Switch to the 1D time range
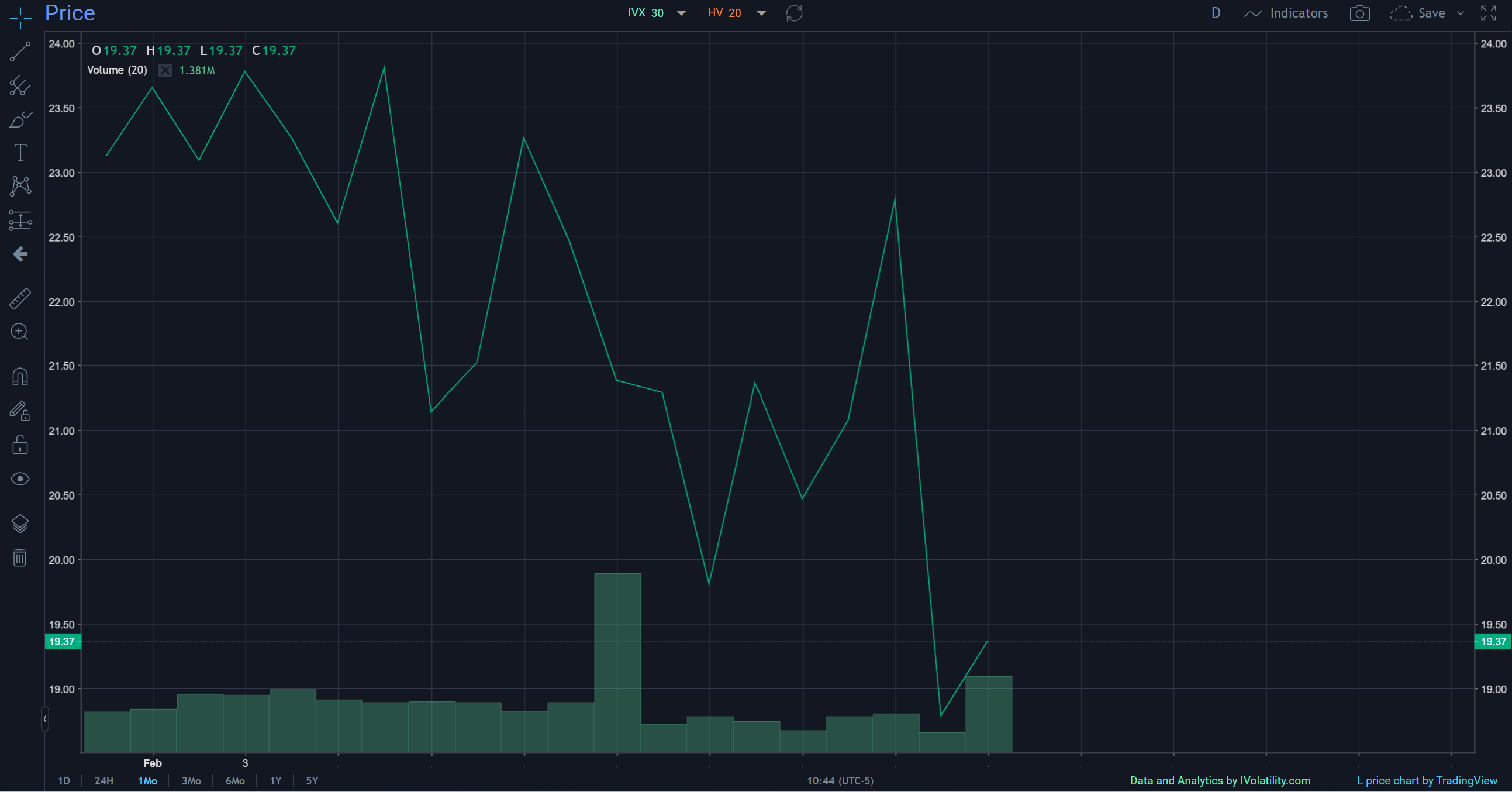This screenshot has width=1512, height=792. [63, 781]
